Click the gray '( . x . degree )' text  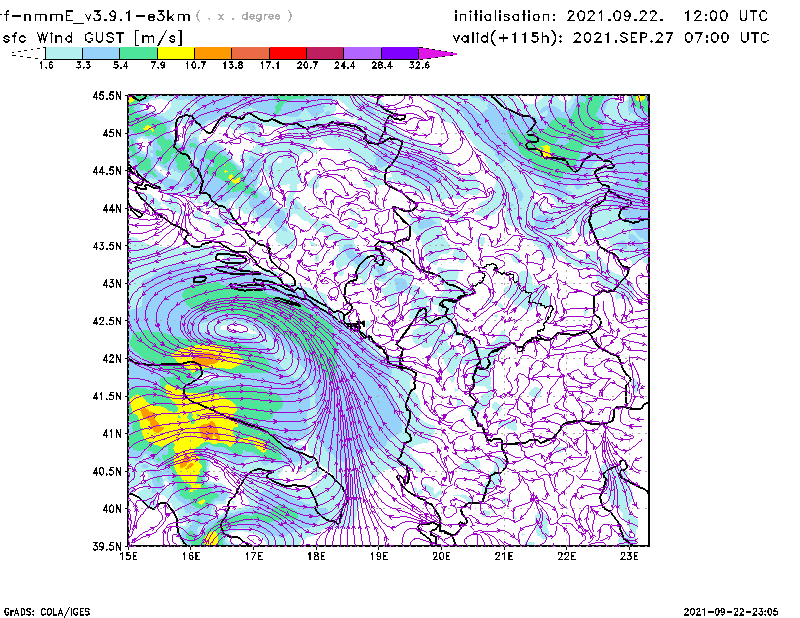click(244, 16)
